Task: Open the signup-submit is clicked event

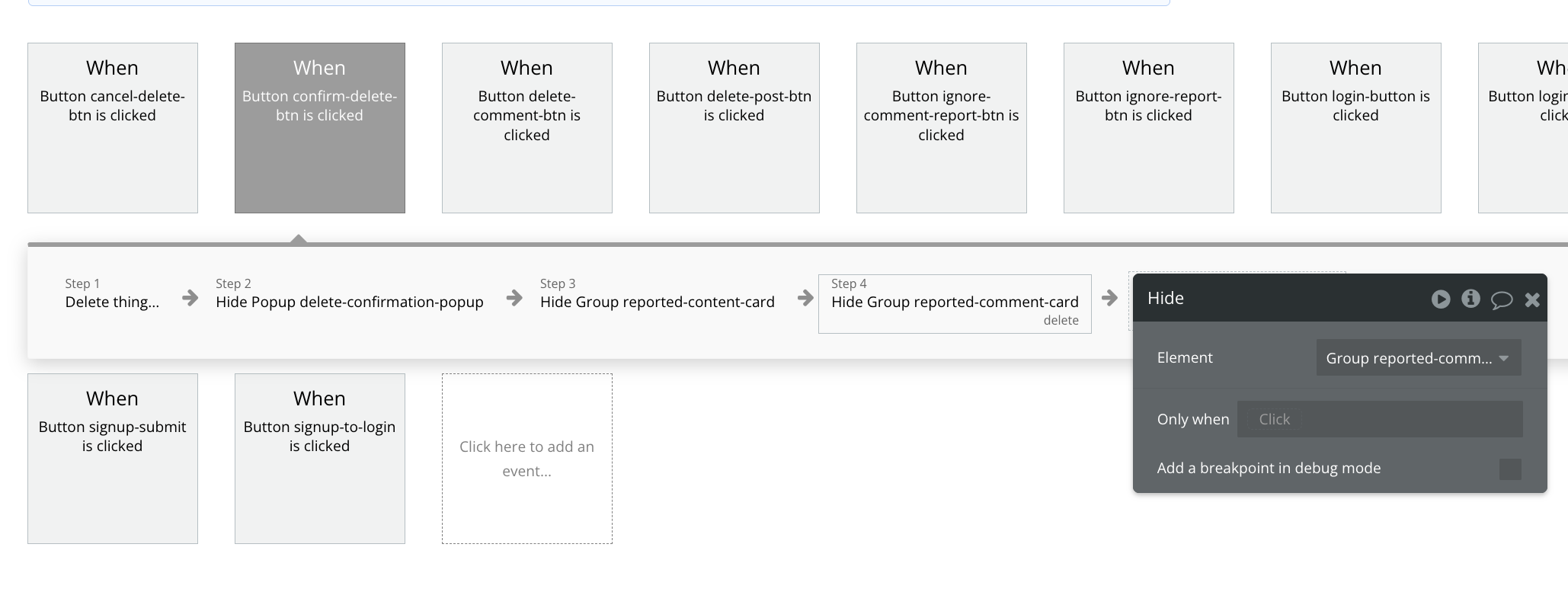Action: [x=113, y=459]
